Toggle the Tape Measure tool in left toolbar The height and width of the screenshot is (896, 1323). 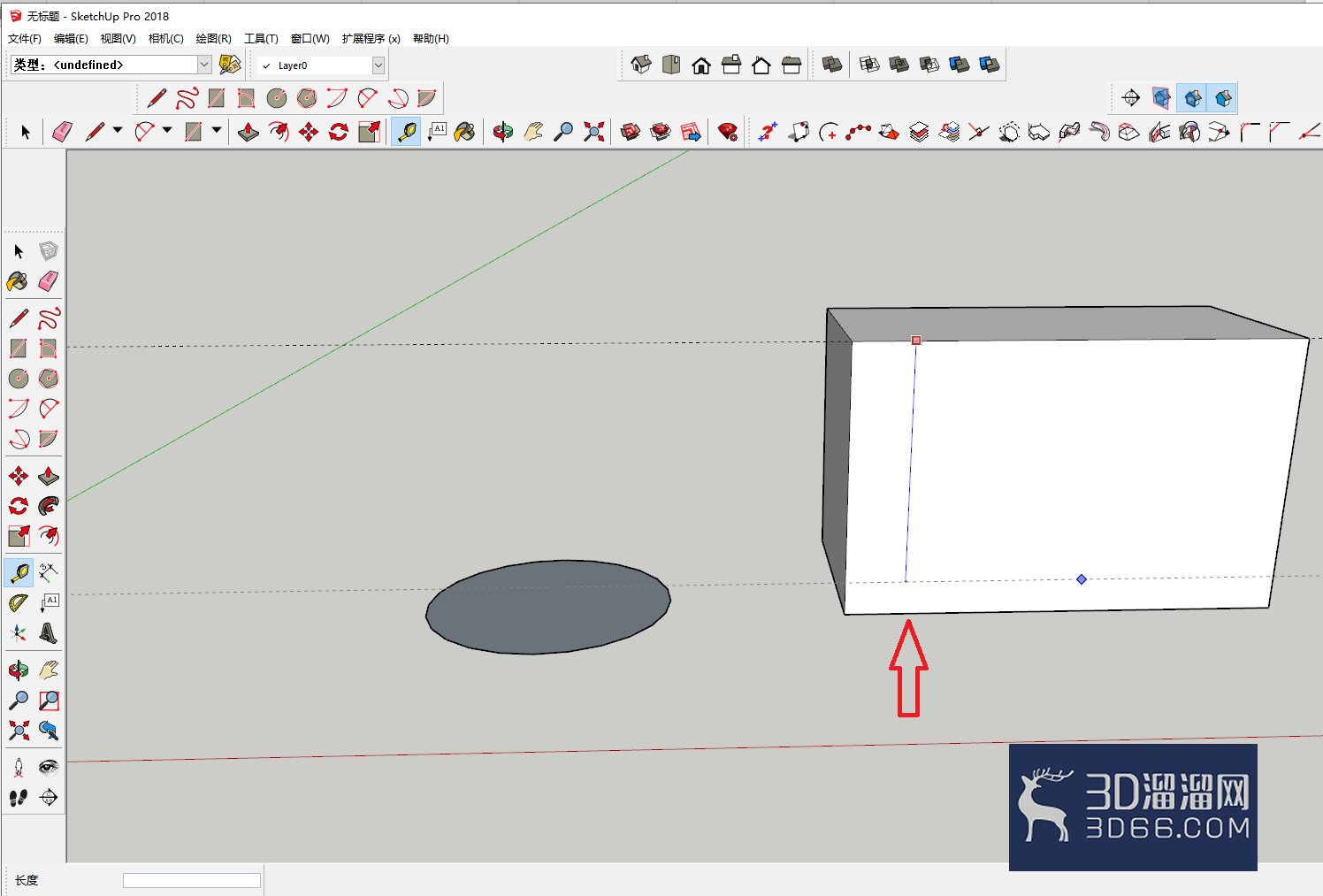pos(19,572)
